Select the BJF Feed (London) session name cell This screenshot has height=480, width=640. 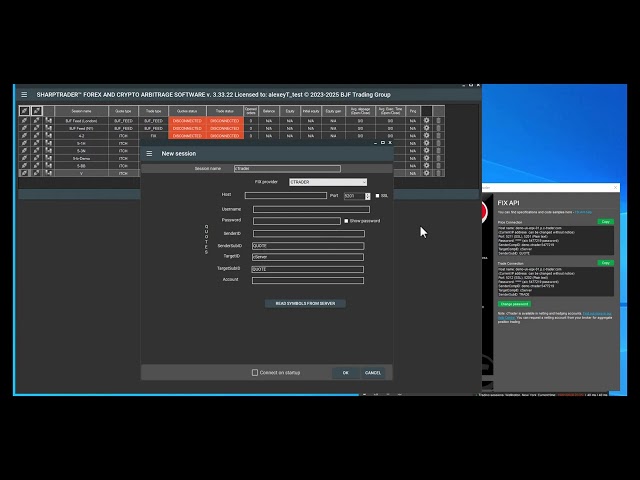tap(81, 121)
